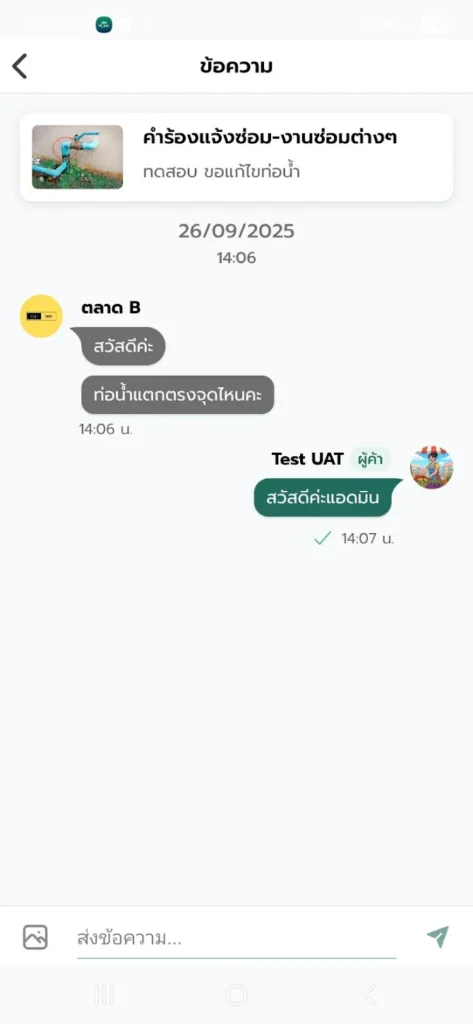Select the สวัสดีค่ะแอดมิน green message bubble
473x1024 pixels.
[x=328, y=498]
